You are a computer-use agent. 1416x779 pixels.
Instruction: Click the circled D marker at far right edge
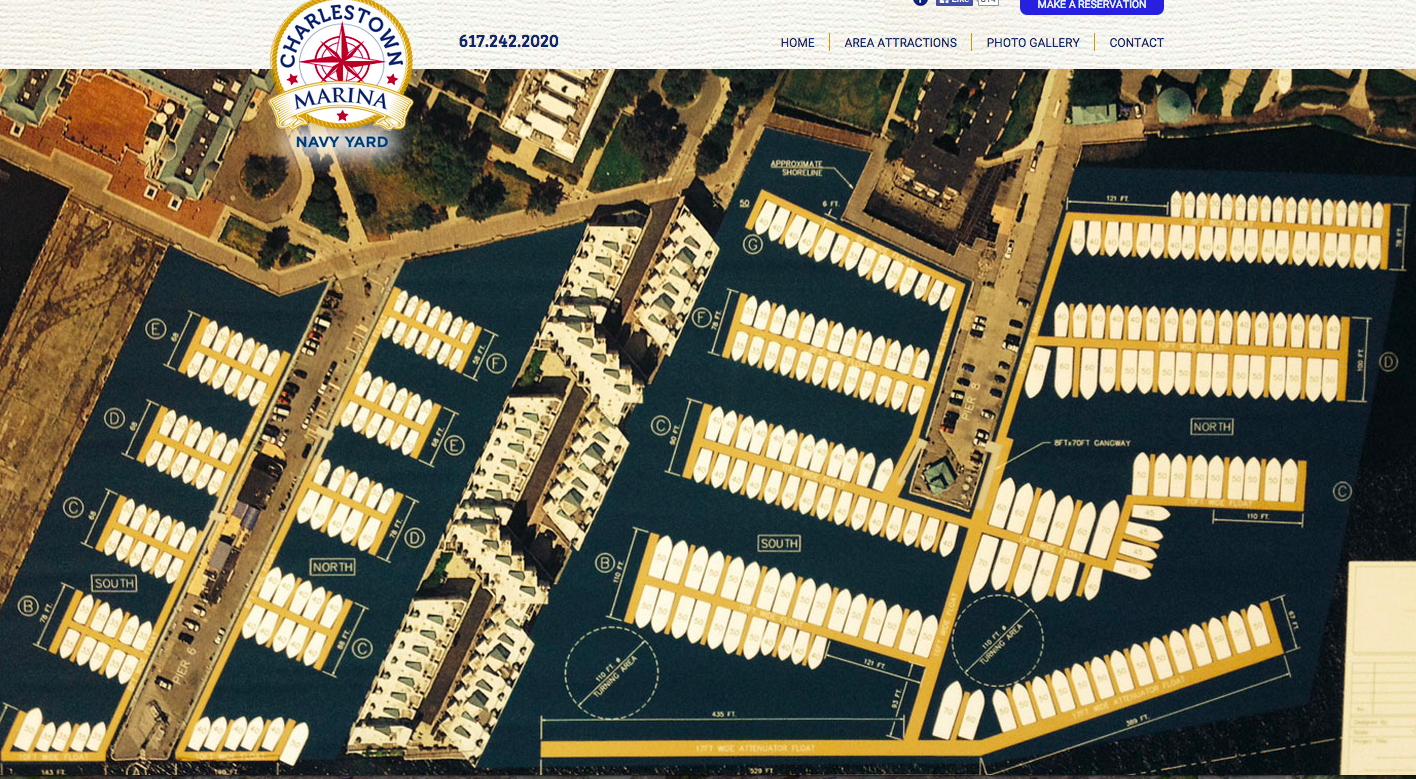point(1387,361)
